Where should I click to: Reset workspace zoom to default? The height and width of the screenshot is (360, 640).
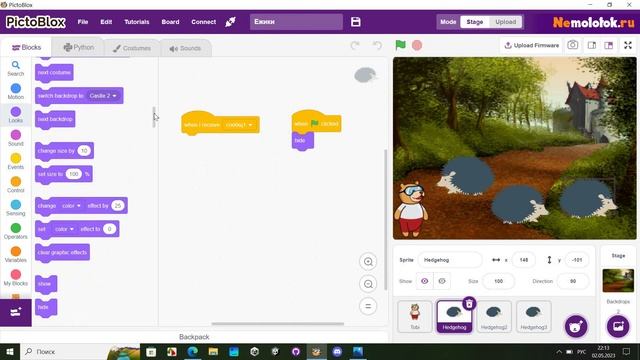pos(368,306)
